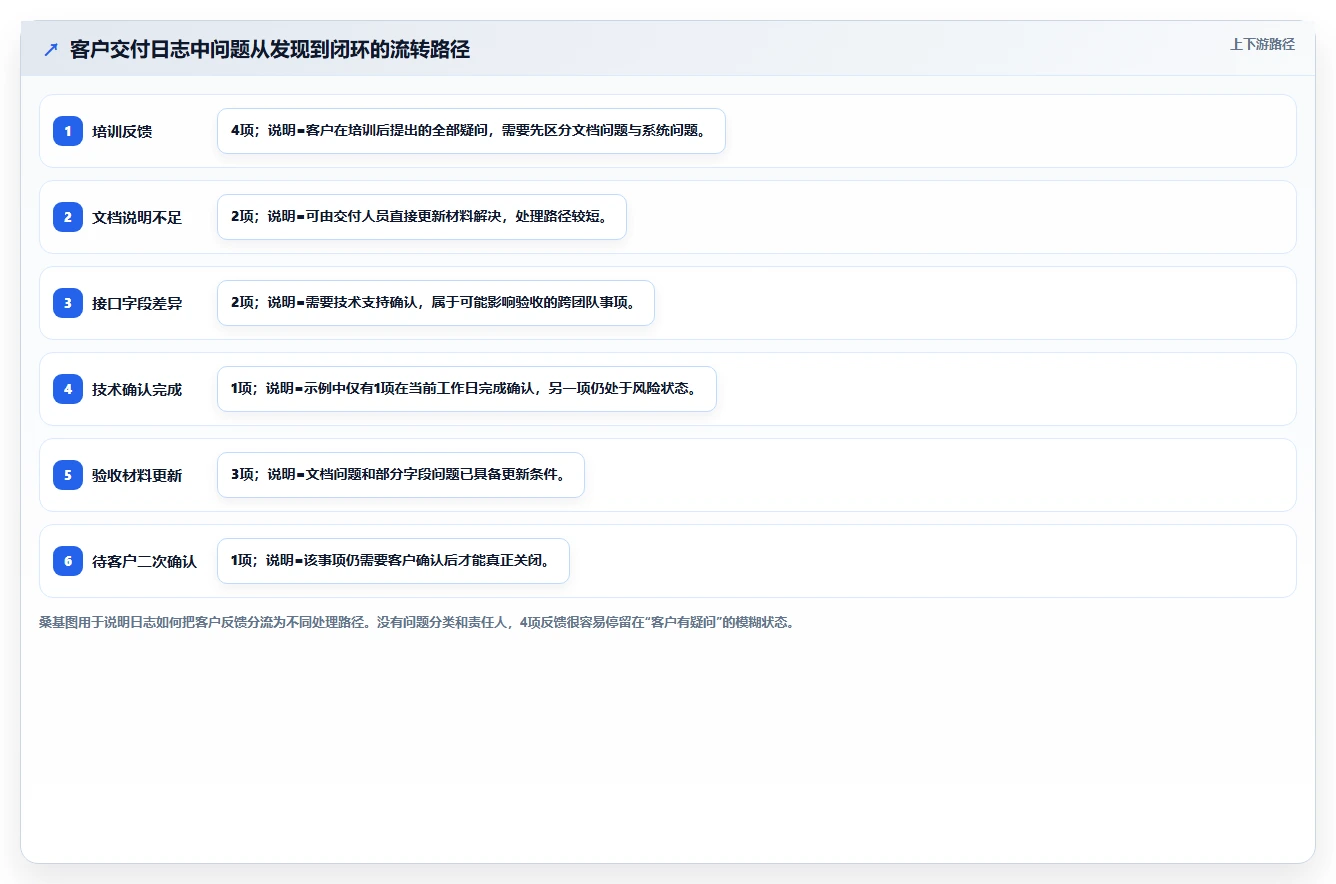Select step badge 5 for 验收材料更新

(x=68, y=475)
